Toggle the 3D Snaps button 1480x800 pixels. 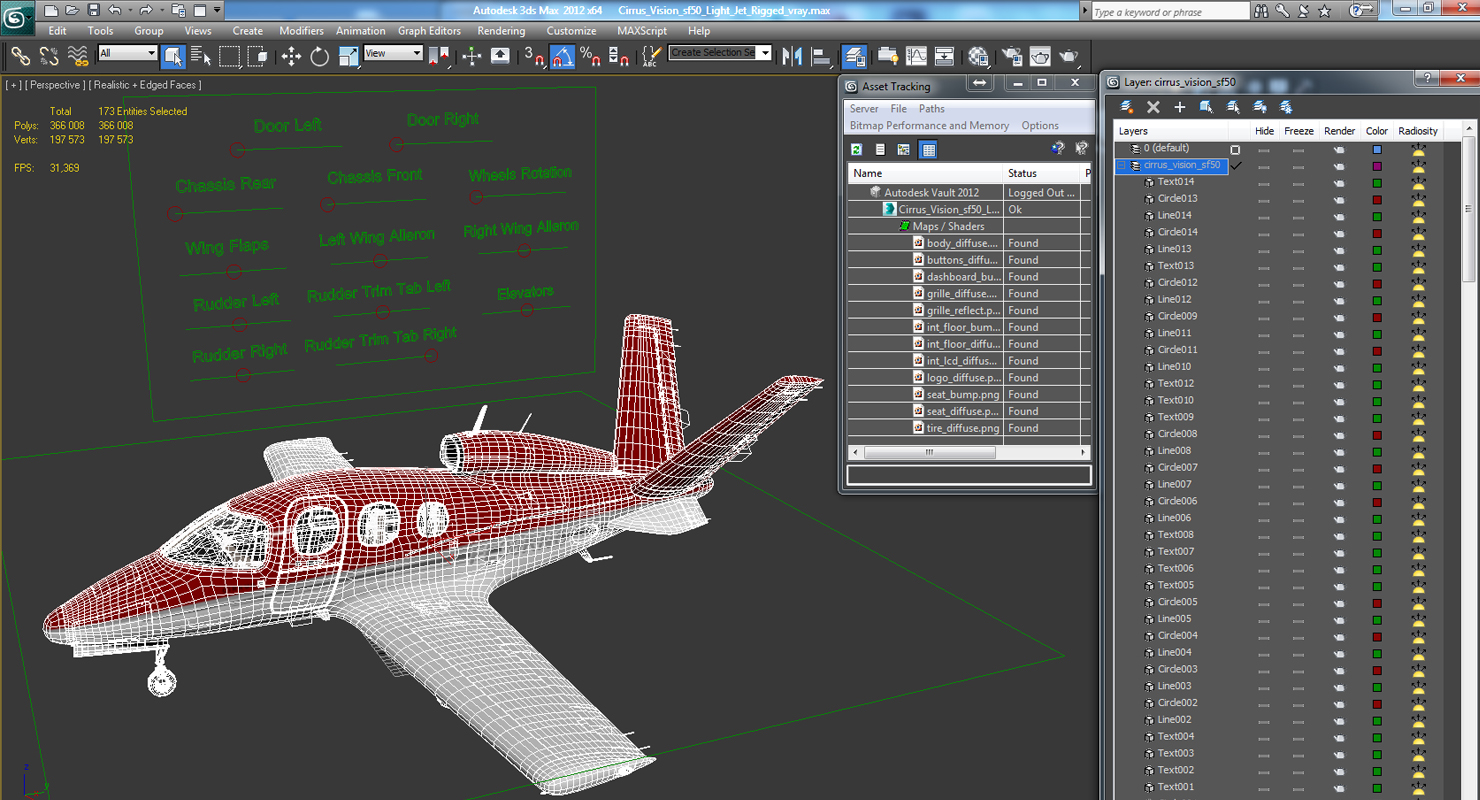534,56
